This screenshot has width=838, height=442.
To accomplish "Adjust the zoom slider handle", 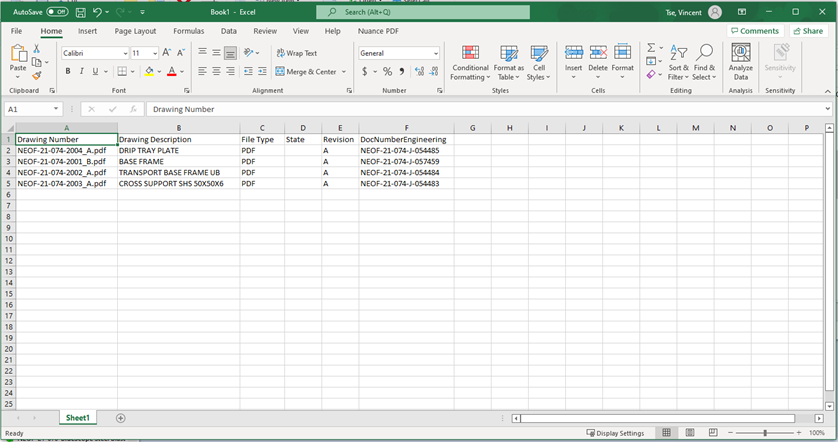I will [x=765, y=432].
